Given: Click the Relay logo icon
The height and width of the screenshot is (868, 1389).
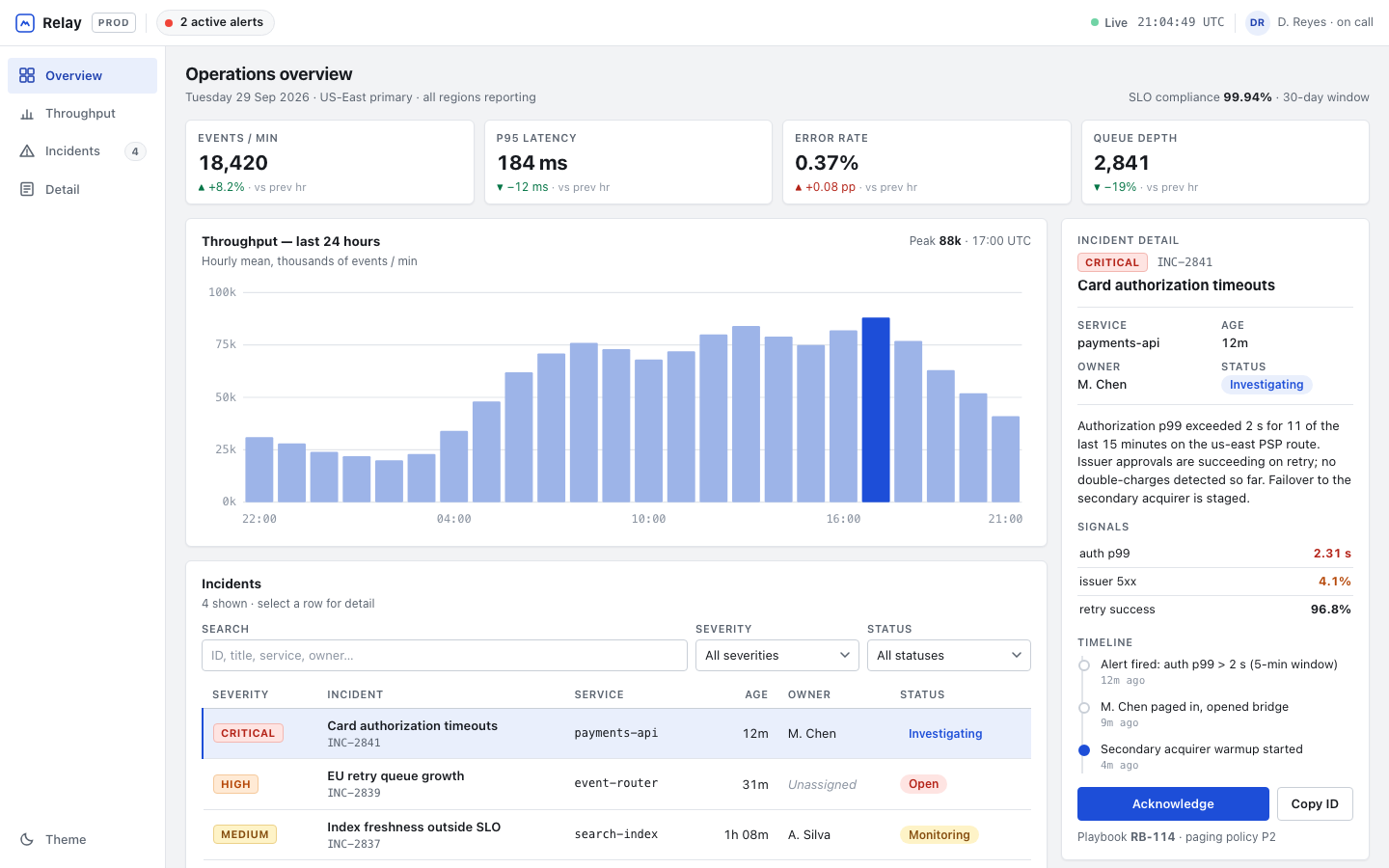Looking at the screenshot, I should pos(25,23).
